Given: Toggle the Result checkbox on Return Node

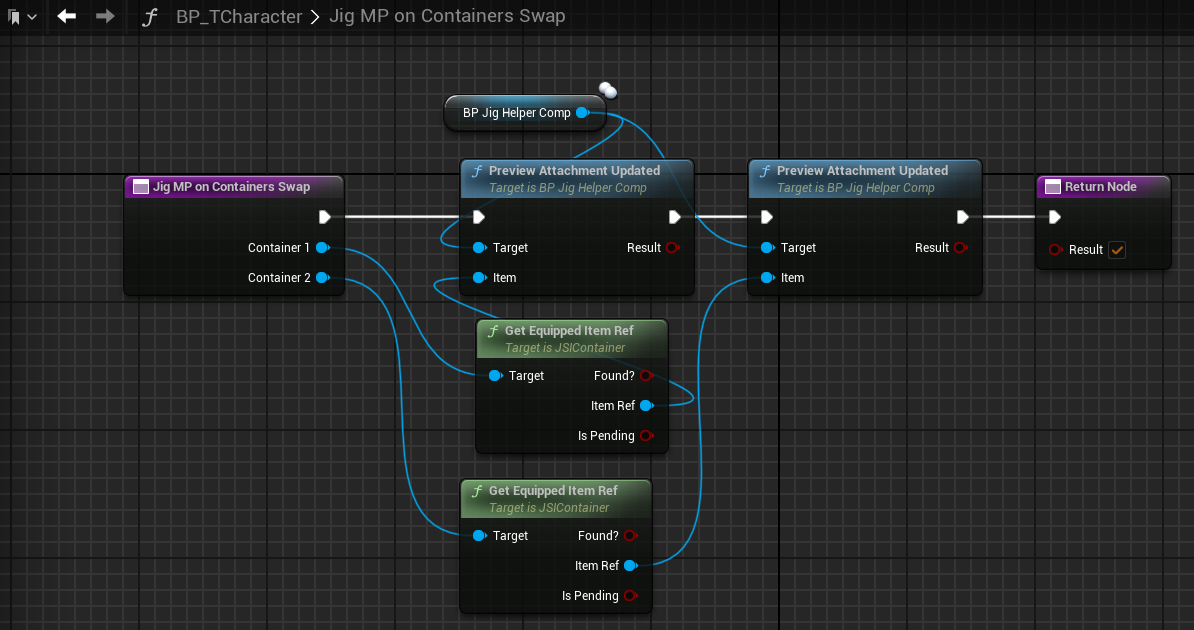Looking at the screenshot, I should 1117,250.
